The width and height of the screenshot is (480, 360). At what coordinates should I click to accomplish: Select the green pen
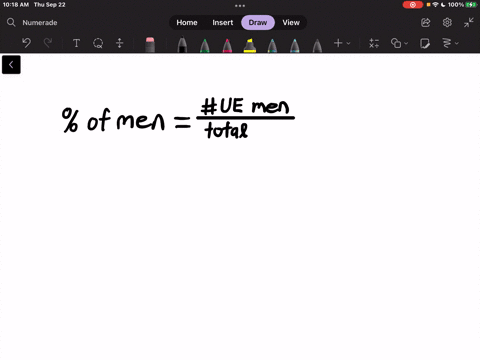coord(205,45)
